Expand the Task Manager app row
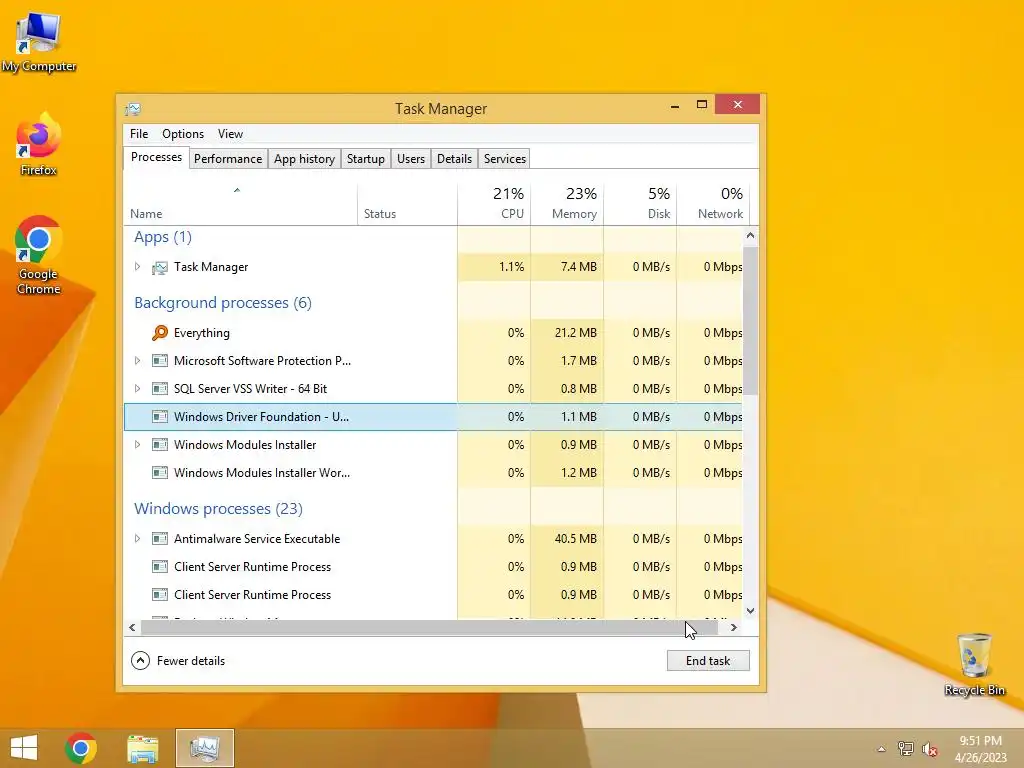This screenshot has width=1024, height=768. tap(137, 266)
